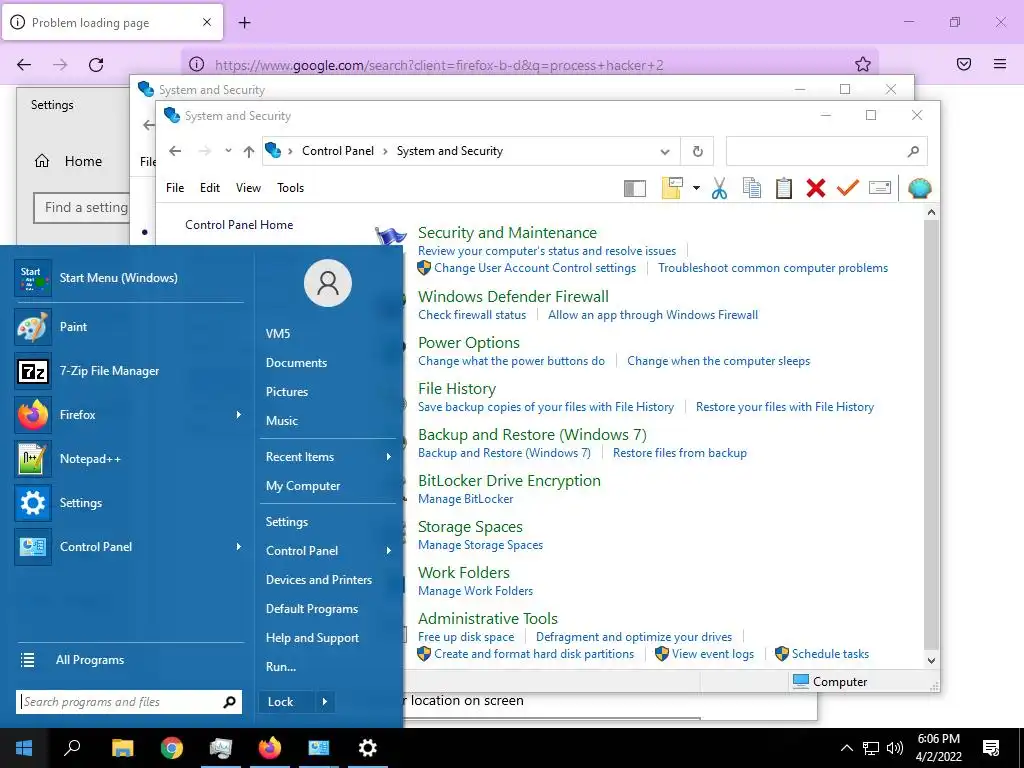Click Control Panel Home link
This screenshot has width=1024, height=768.
coord(239,225)
